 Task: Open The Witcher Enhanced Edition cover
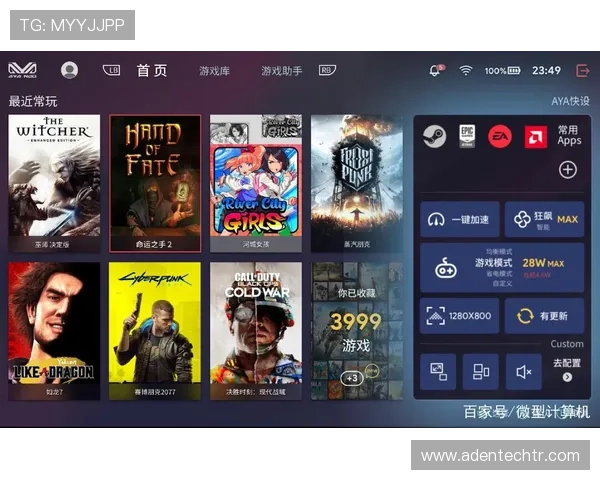point(54,183)
